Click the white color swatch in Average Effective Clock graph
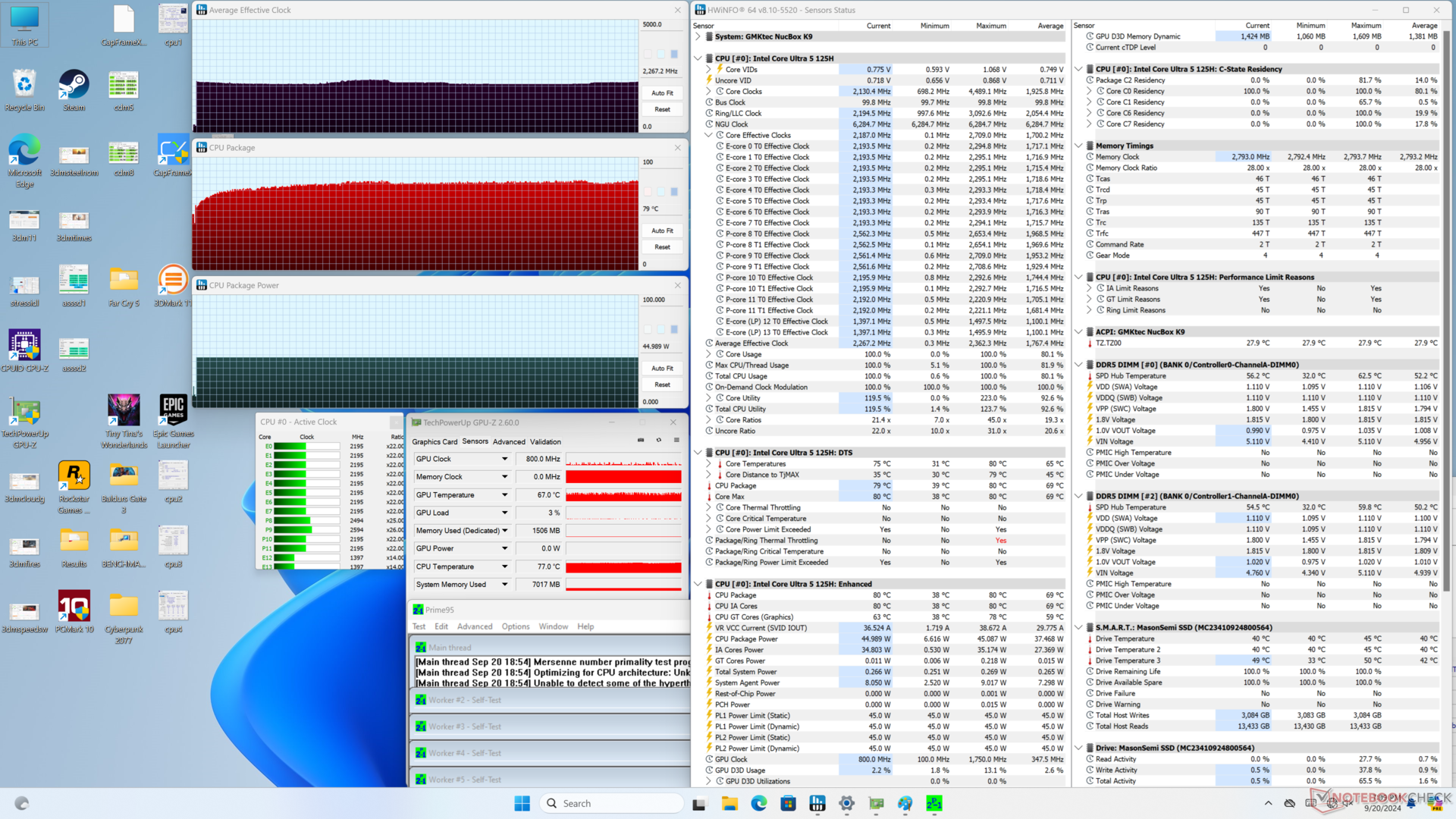The image size is (1456, 819). (648, 54)
